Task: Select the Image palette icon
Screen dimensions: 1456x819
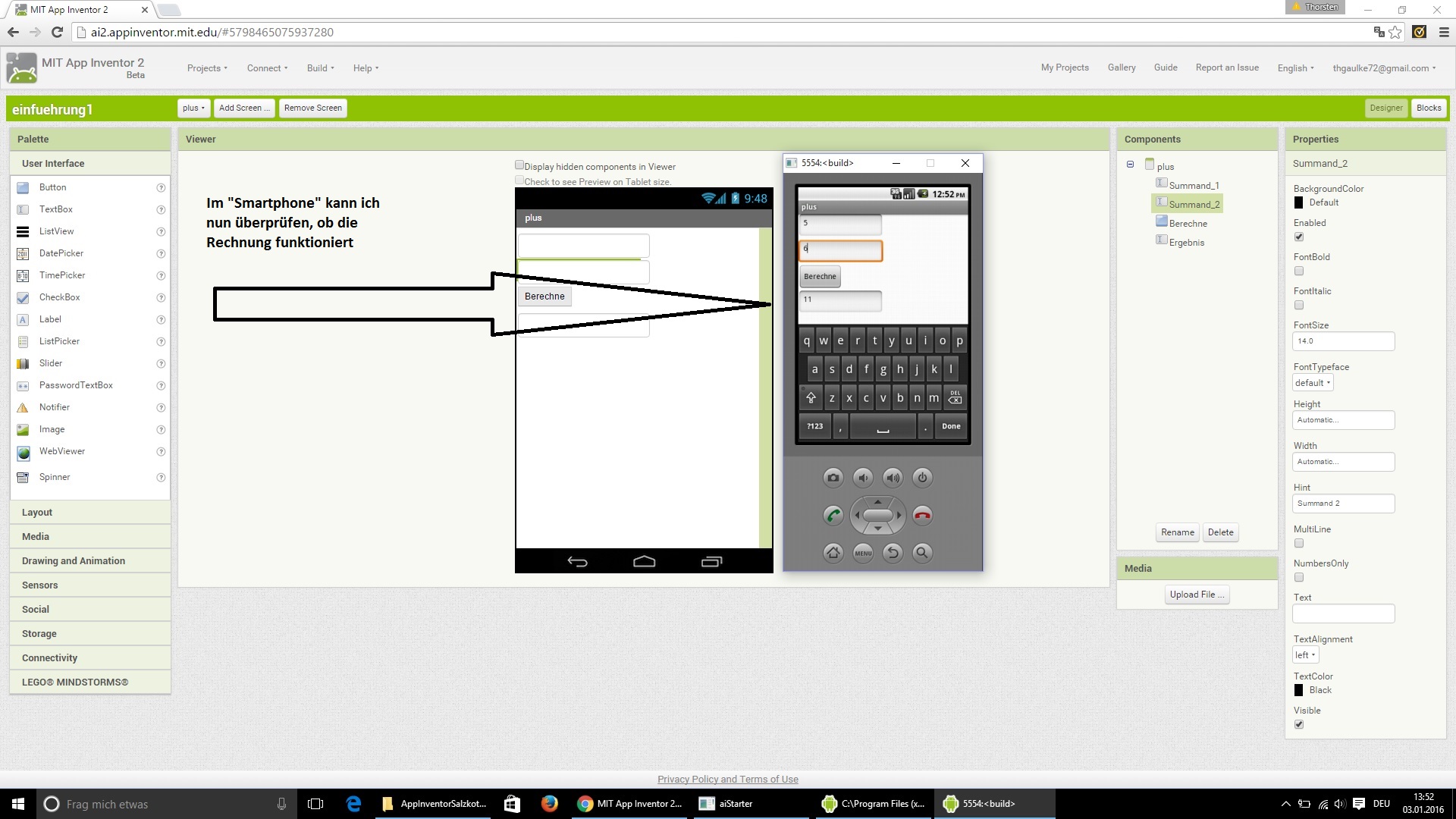Action: [23, 429]
